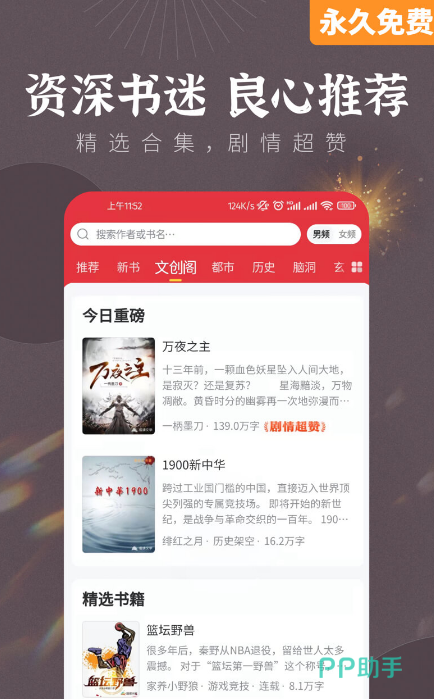This screenshot has width=434, height=699.
Task: Open 篮坛野兽 book cover
Action: point(111,659)
